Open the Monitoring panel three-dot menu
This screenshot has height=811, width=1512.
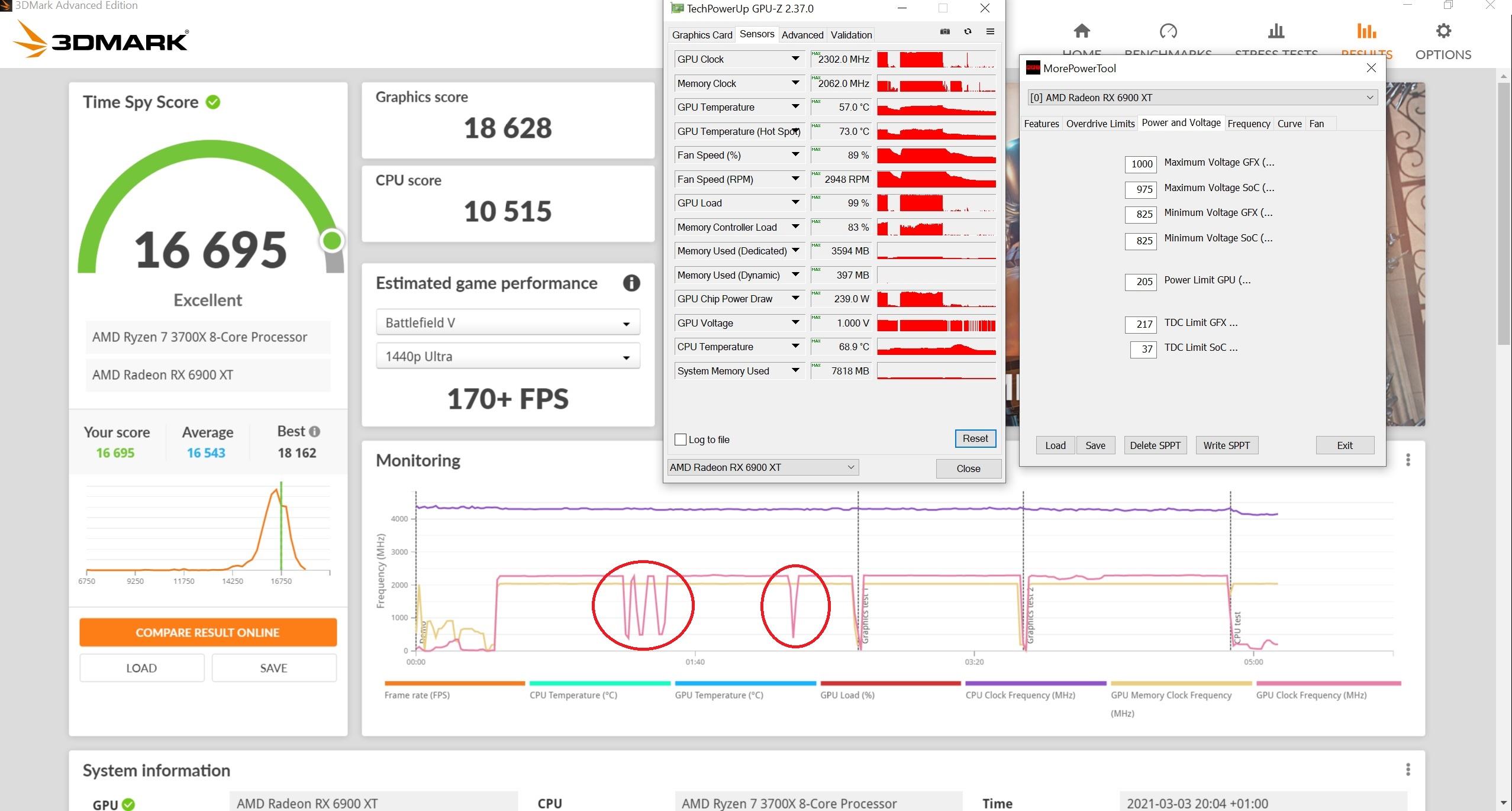pyautogui.click(x=1408, y=460)
